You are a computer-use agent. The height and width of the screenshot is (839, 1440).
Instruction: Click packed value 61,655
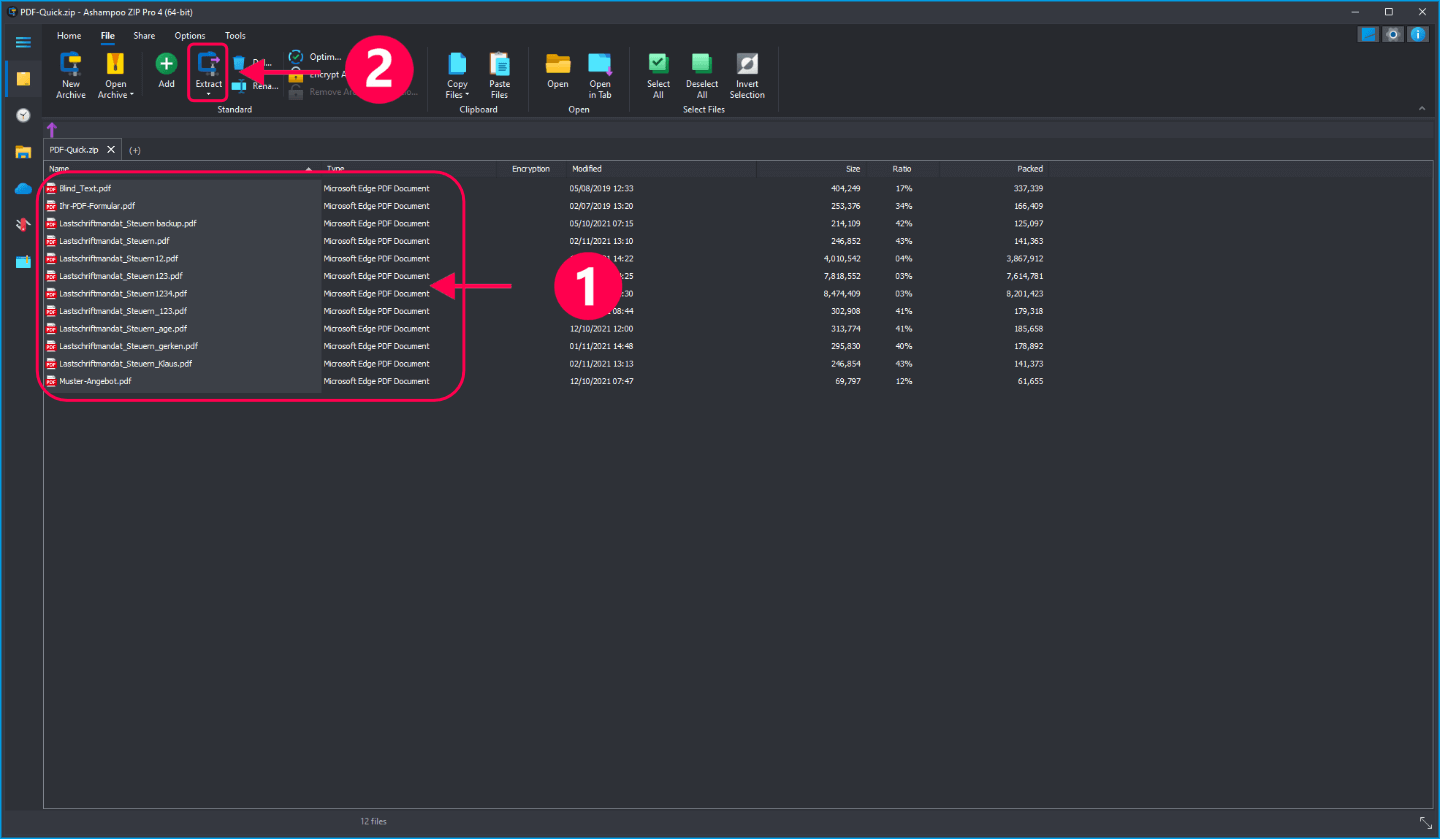click(1031, 381)
